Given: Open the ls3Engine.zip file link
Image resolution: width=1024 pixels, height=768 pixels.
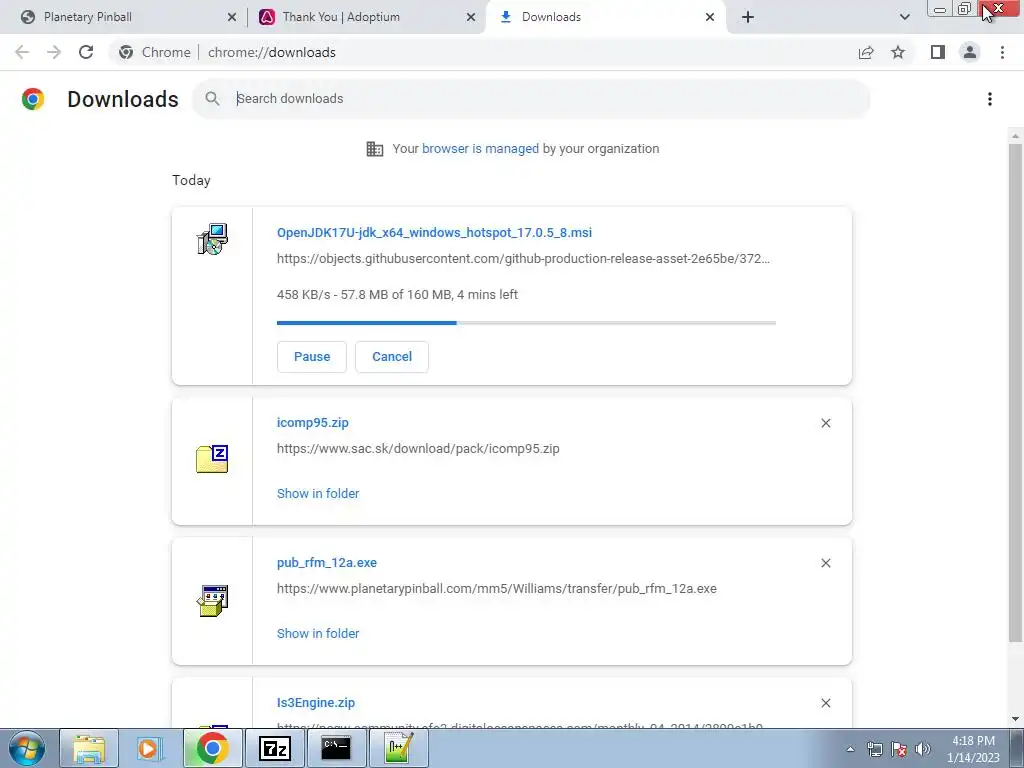Looking at the screenshot, I should (x=315, y=703).
